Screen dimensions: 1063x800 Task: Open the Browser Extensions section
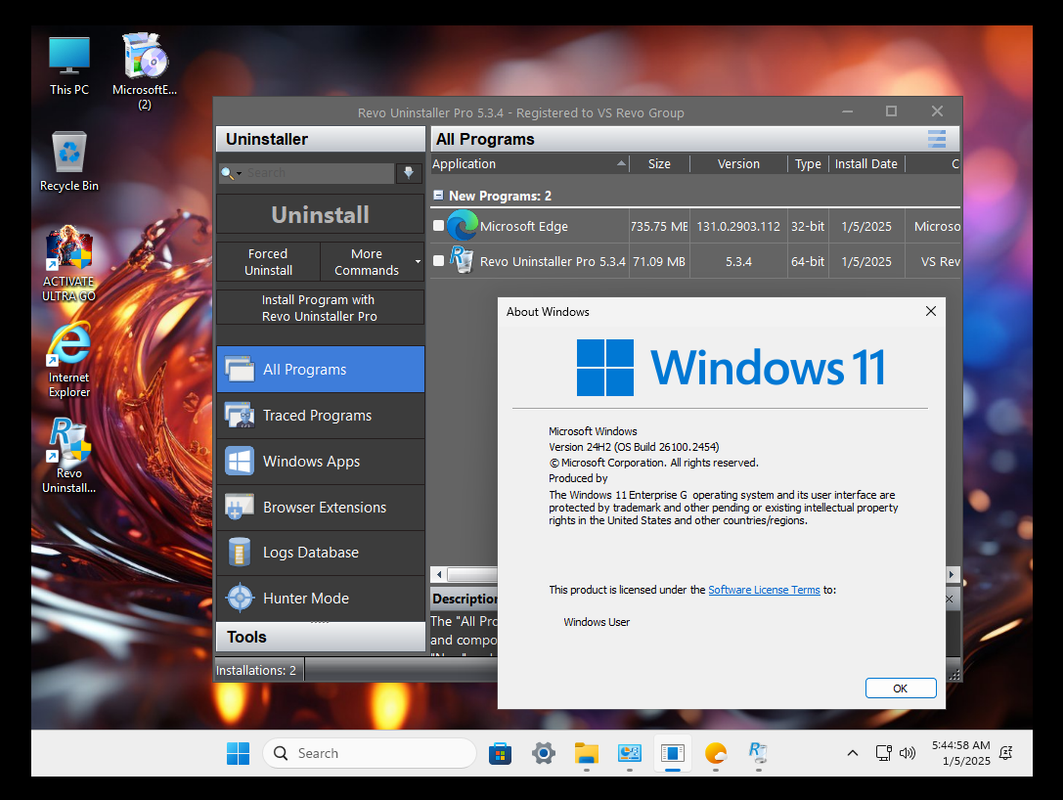(x=321, y=507)
